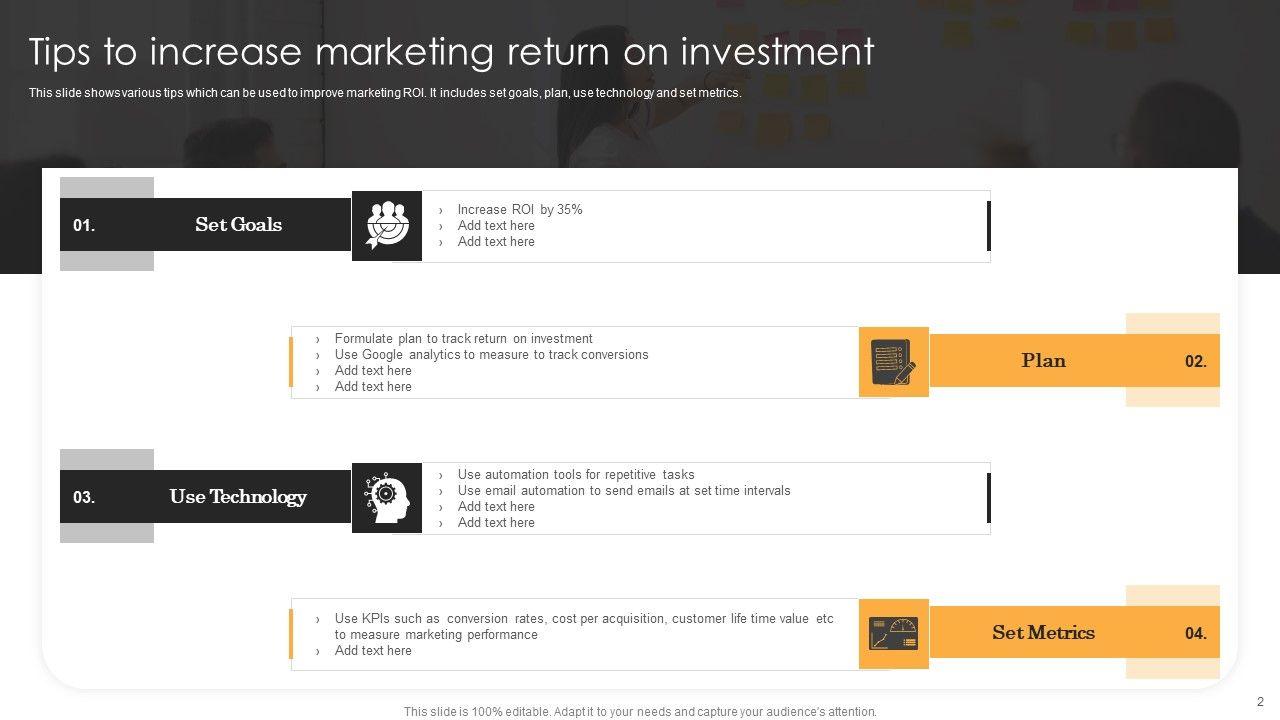Click the Use Technology gear head icon
Screen dimensions: 1280x720
pos(387,498)
